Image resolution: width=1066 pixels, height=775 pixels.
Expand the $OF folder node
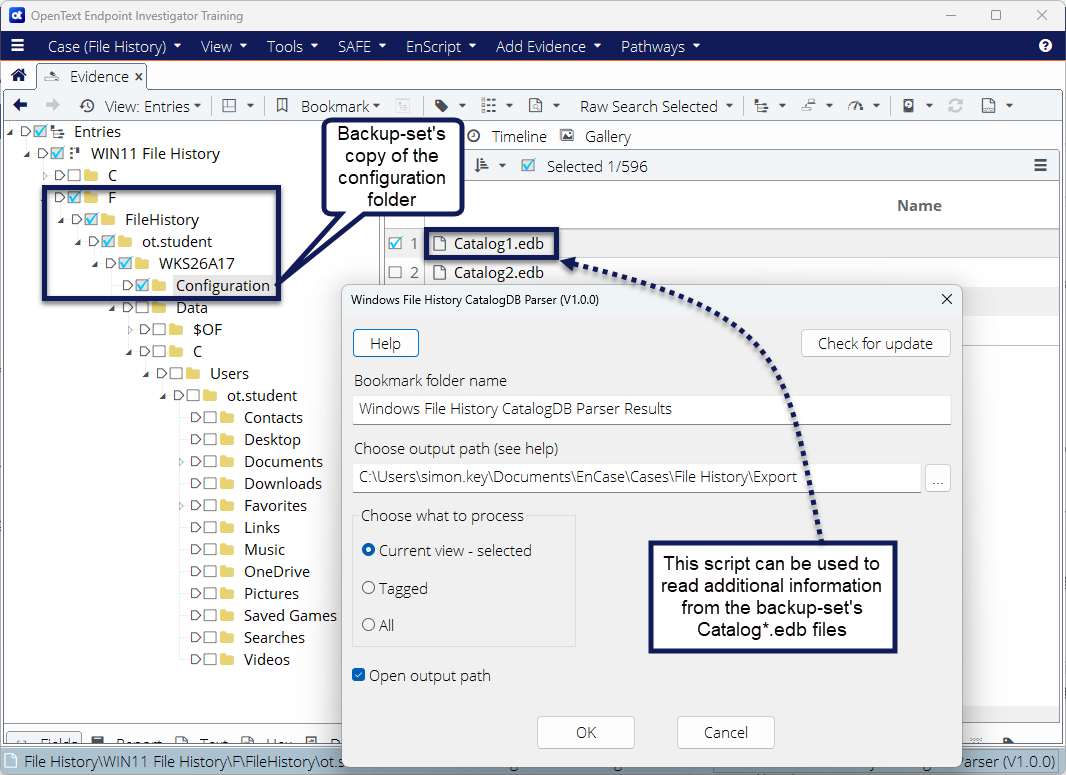click(x=129, y=330)
